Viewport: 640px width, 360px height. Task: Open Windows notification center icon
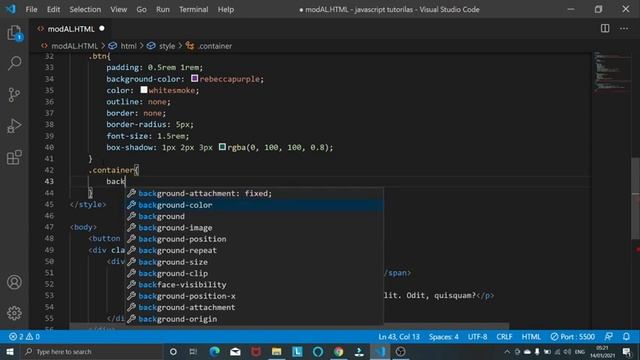point(627,352)
